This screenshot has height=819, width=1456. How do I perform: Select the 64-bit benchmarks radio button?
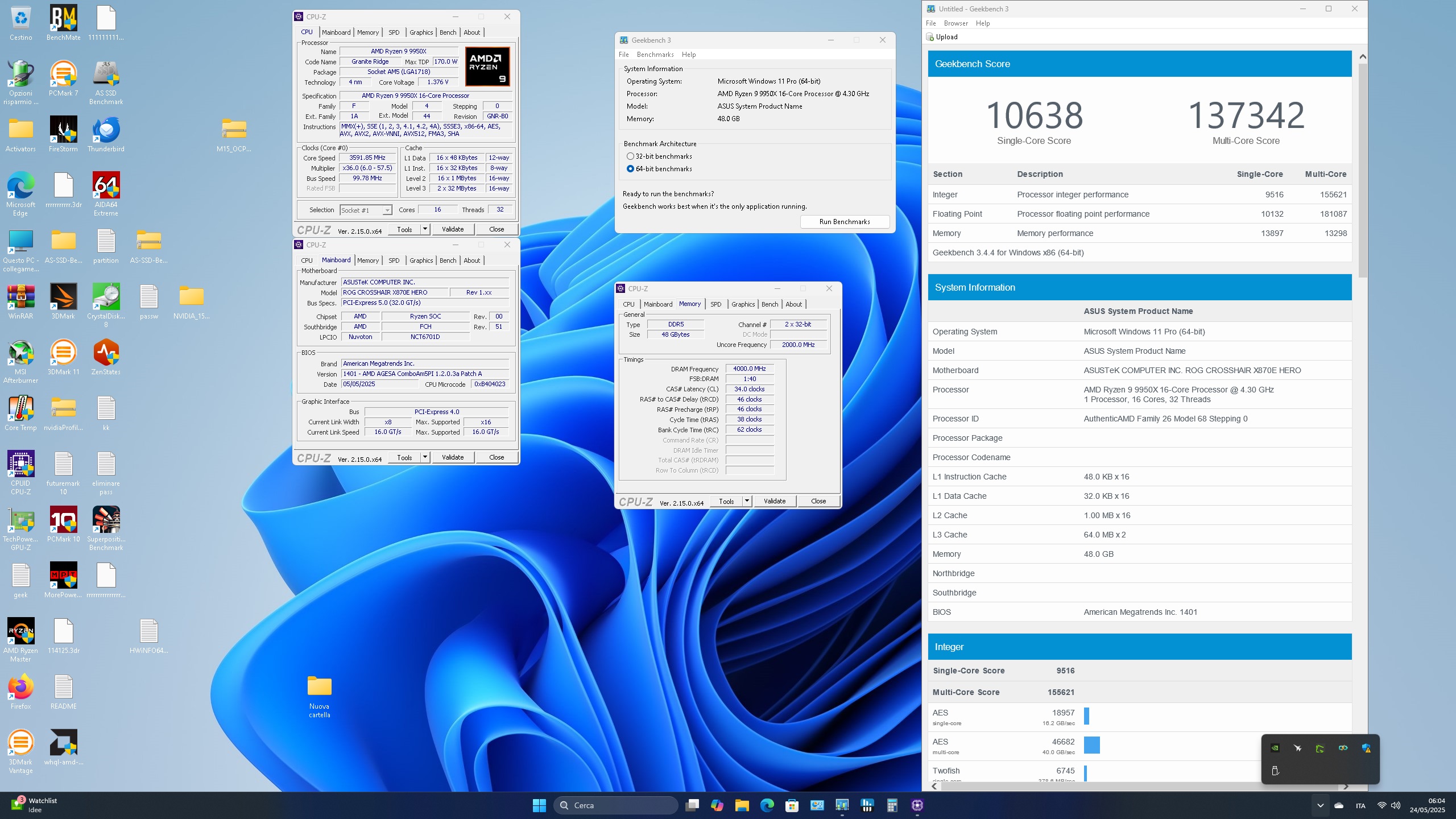pos(630,169)
